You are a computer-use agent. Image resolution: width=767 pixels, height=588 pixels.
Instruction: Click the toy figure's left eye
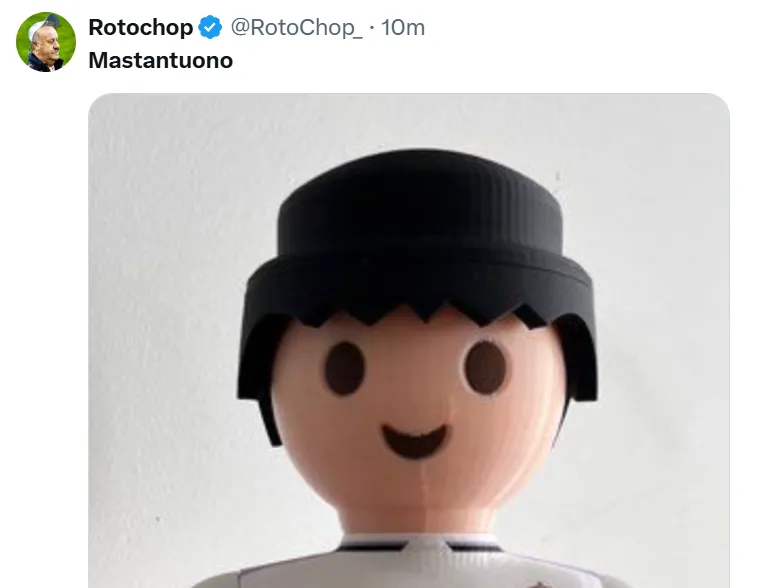coord(344,368)
